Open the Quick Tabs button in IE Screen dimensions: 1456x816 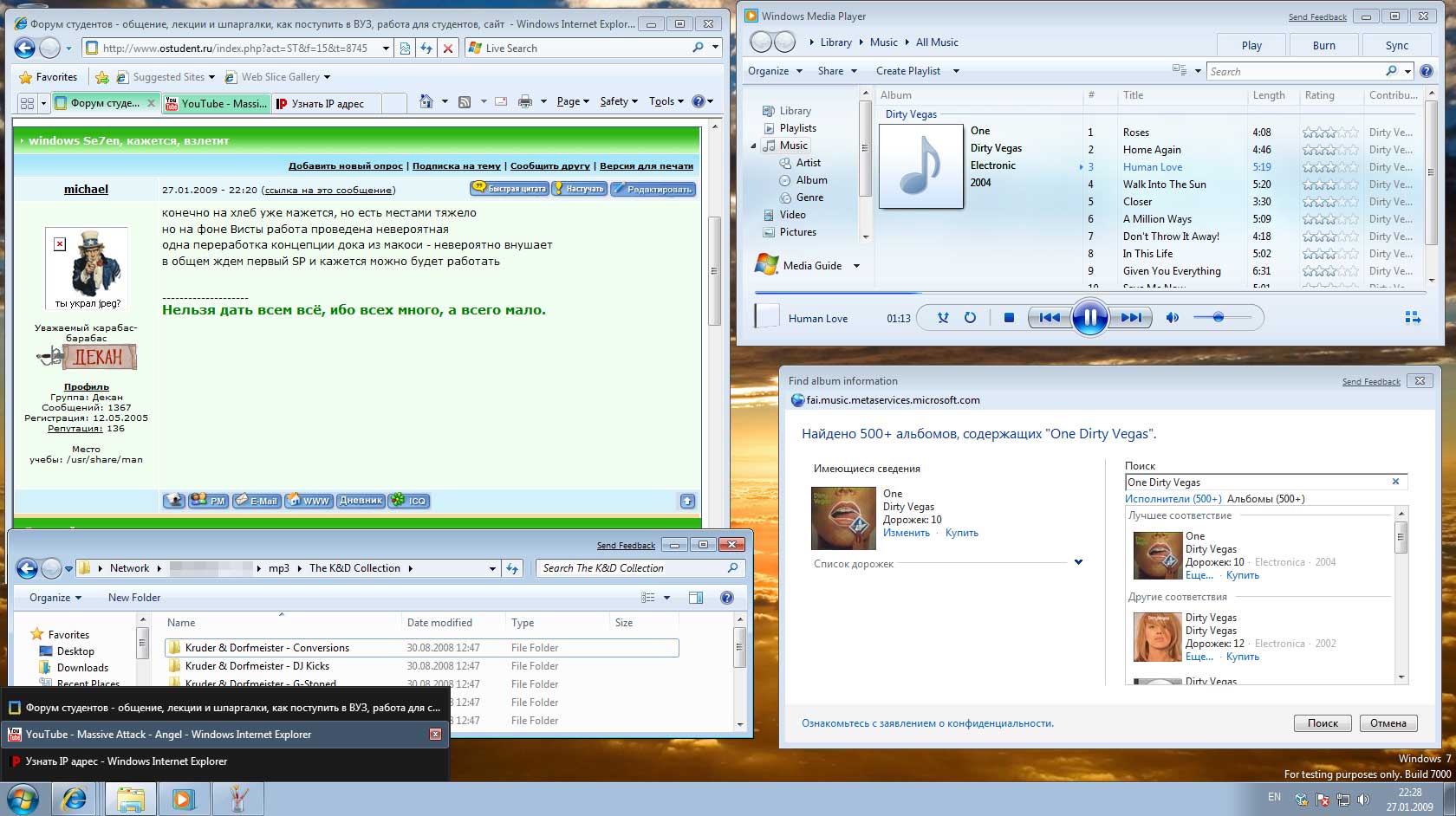pyautogui.click(x=27, y=103)
